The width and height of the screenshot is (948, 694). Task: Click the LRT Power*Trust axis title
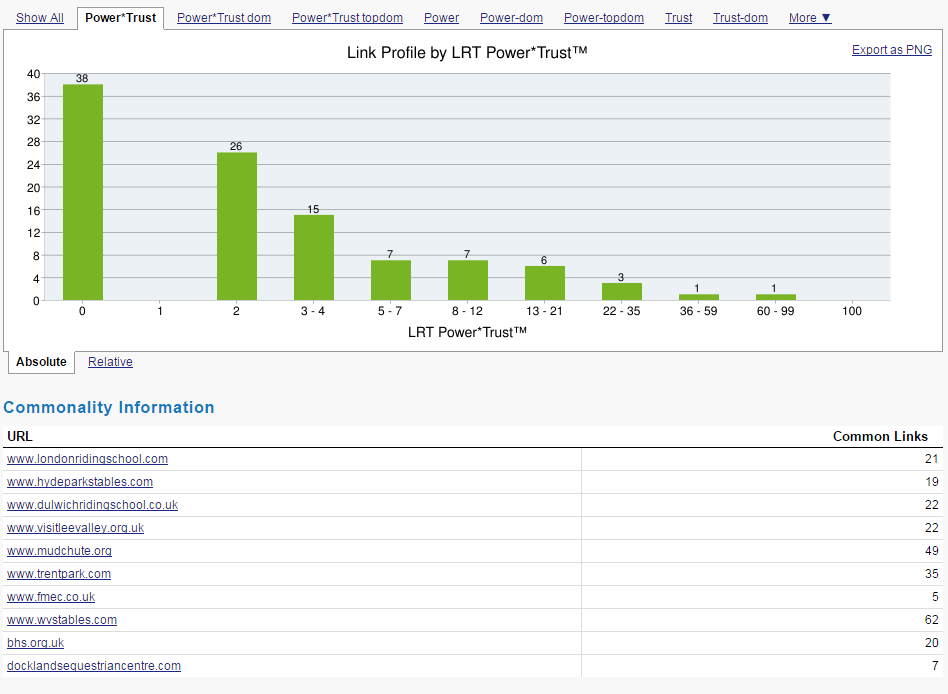pyautogui.click(x=467, y=332)
